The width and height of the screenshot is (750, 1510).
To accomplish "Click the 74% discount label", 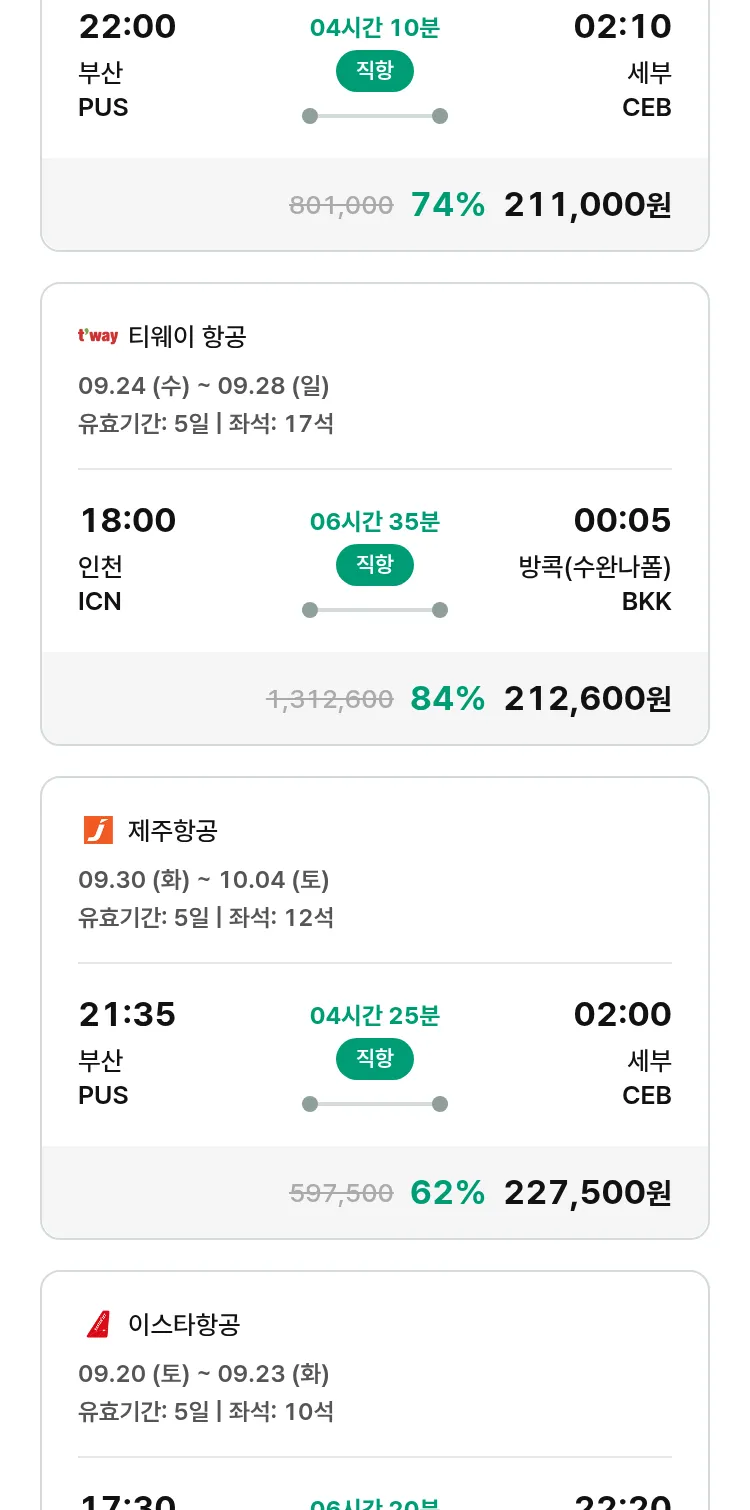I will [x=447, y=204].
